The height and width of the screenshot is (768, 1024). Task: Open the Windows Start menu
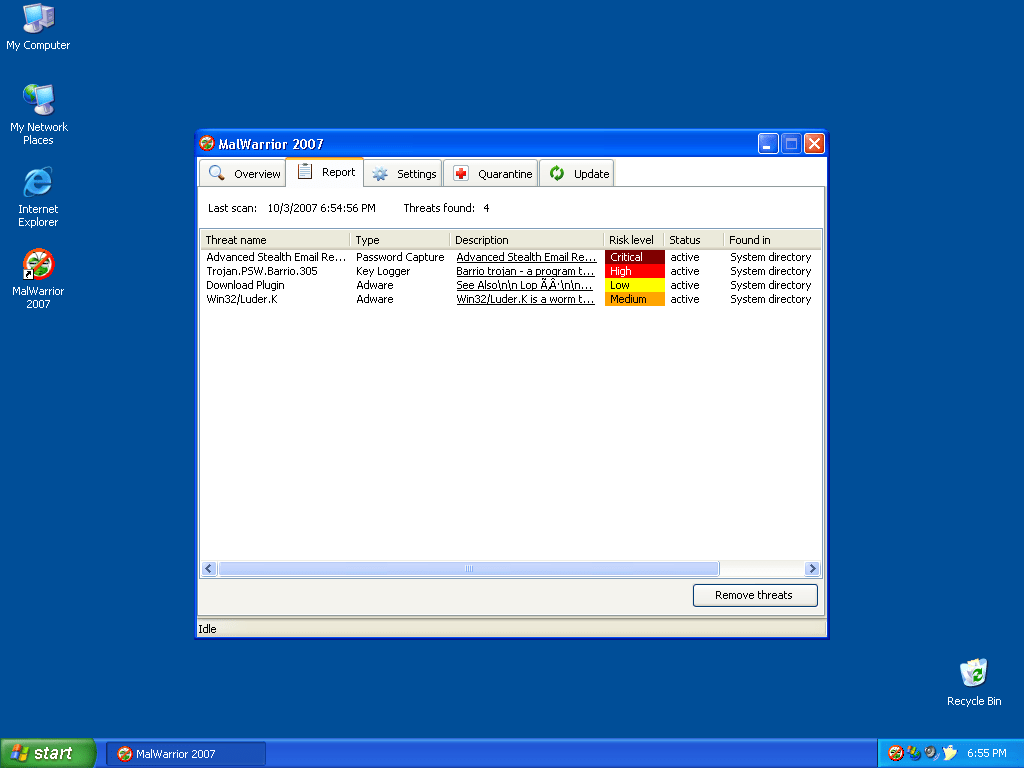[x=48, y=753]
